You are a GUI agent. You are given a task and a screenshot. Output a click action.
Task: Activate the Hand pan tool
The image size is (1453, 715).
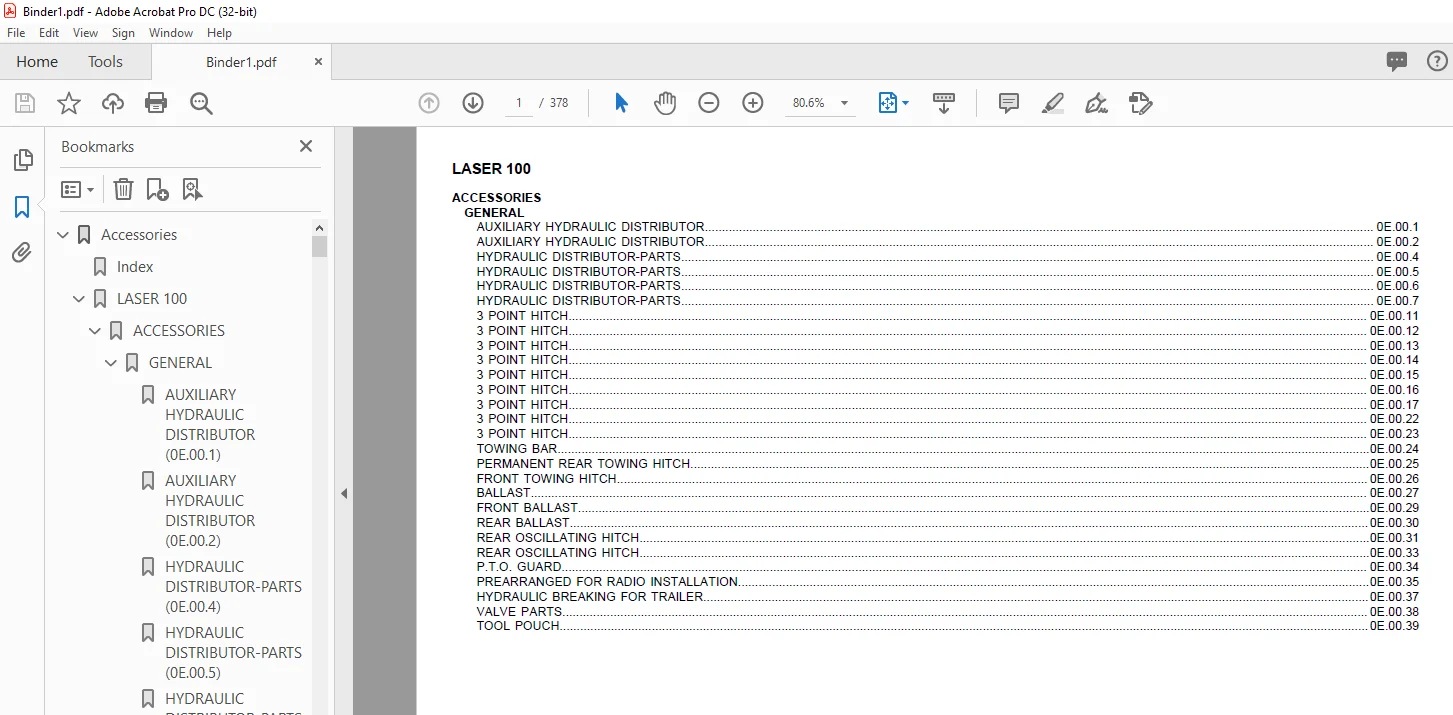click(x=665, y=103)
